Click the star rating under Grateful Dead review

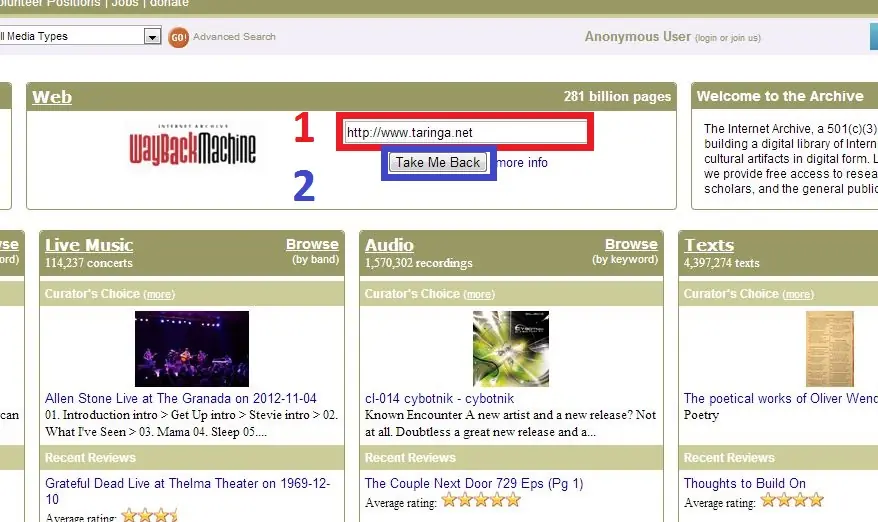150,515
